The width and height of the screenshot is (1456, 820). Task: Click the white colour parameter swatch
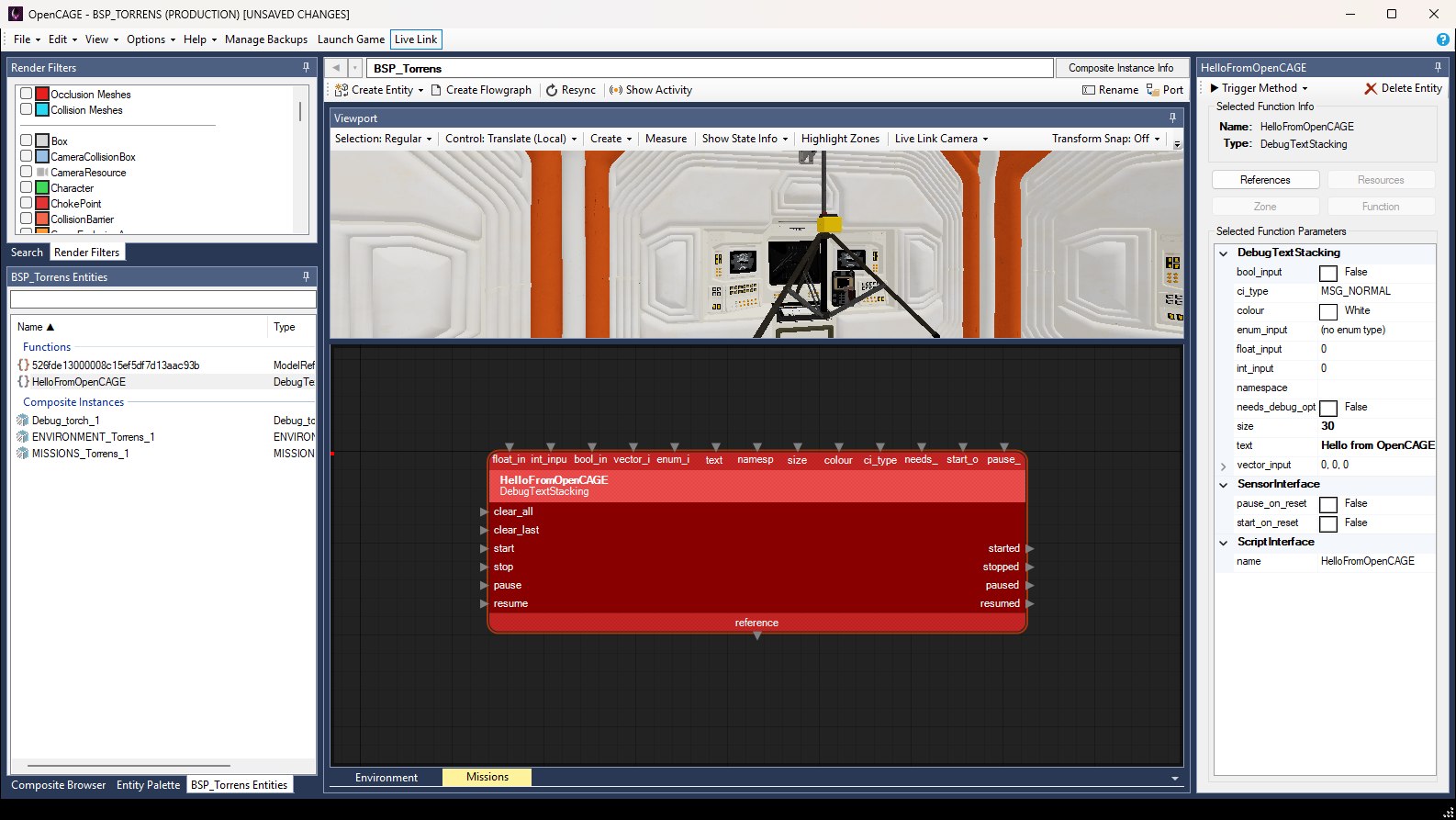point(1328,311)
